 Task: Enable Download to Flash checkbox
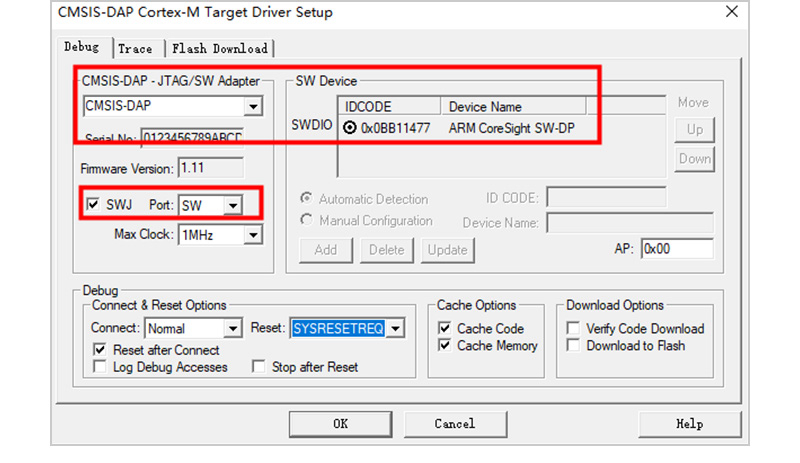574,345
